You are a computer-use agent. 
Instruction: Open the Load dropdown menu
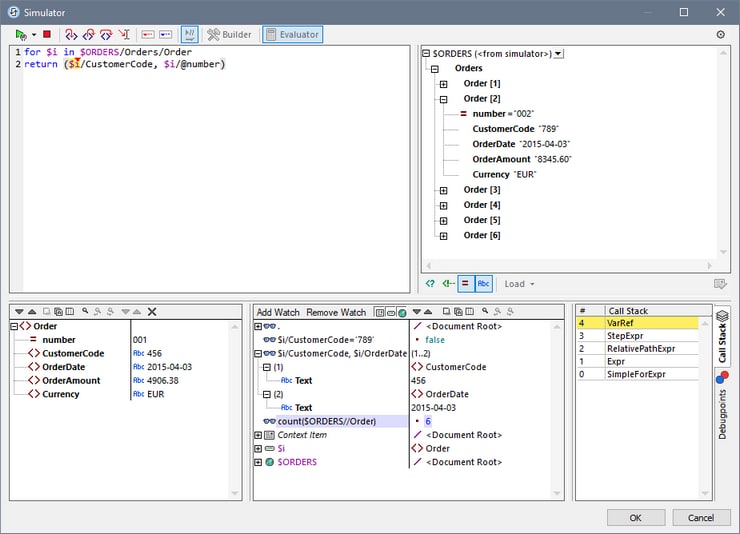pos(519,284)
